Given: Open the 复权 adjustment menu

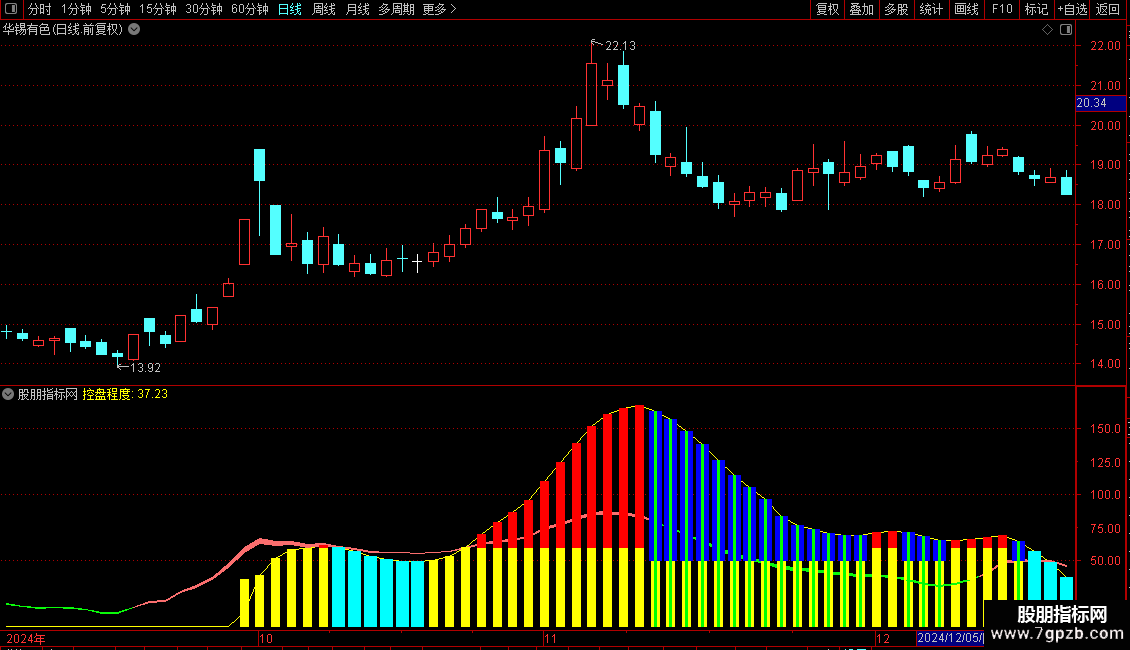Looking at the screenshot, I should click(827, 9).
